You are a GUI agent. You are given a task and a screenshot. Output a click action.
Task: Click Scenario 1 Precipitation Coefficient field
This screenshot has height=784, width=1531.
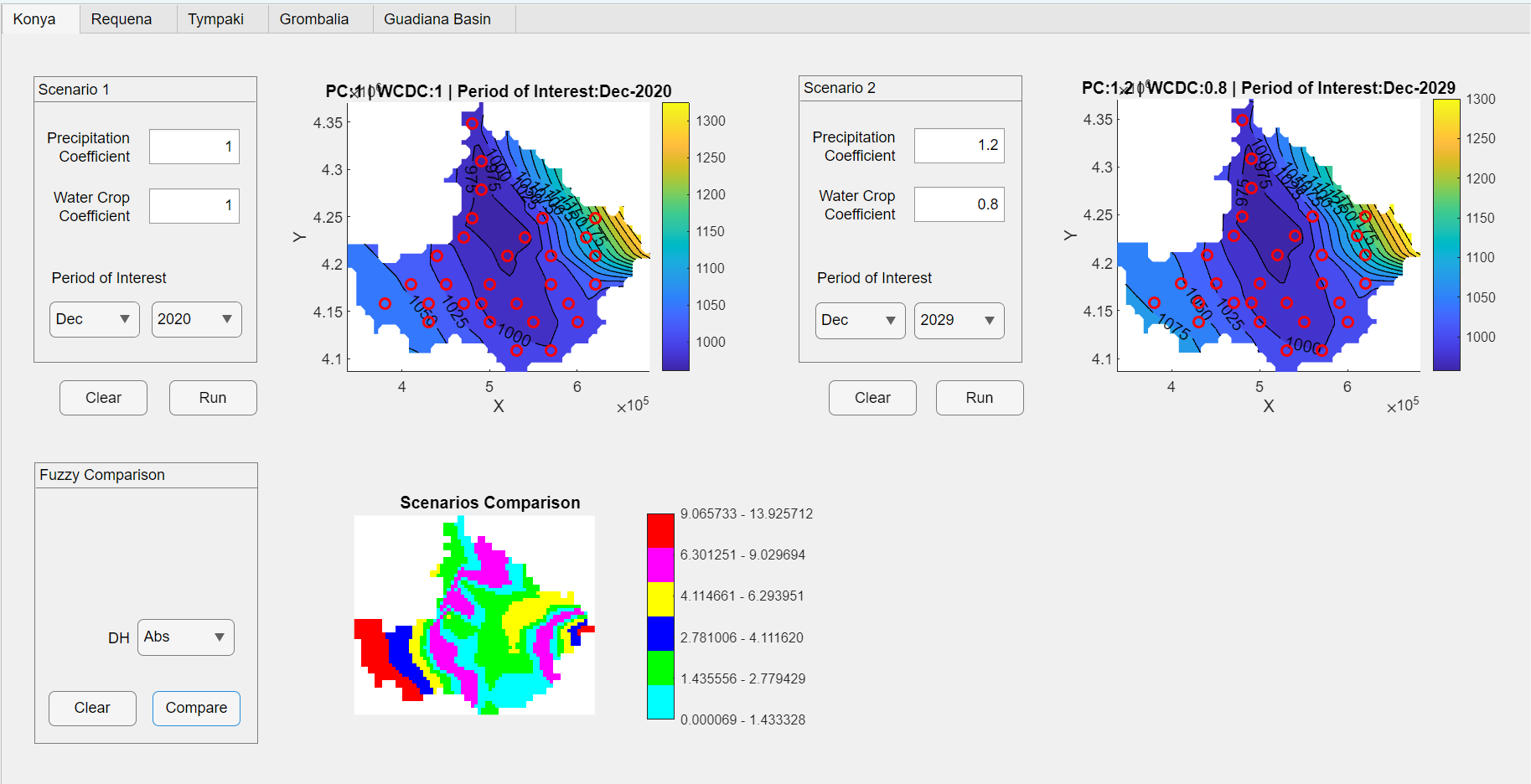click(194, 147)
